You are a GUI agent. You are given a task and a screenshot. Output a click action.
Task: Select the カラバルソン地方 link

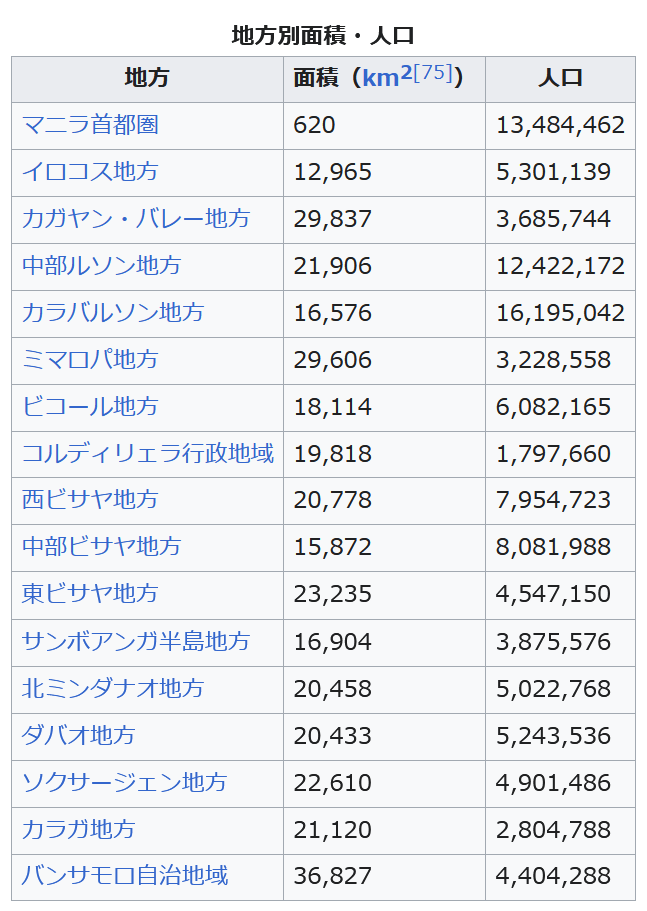point(113,313)
